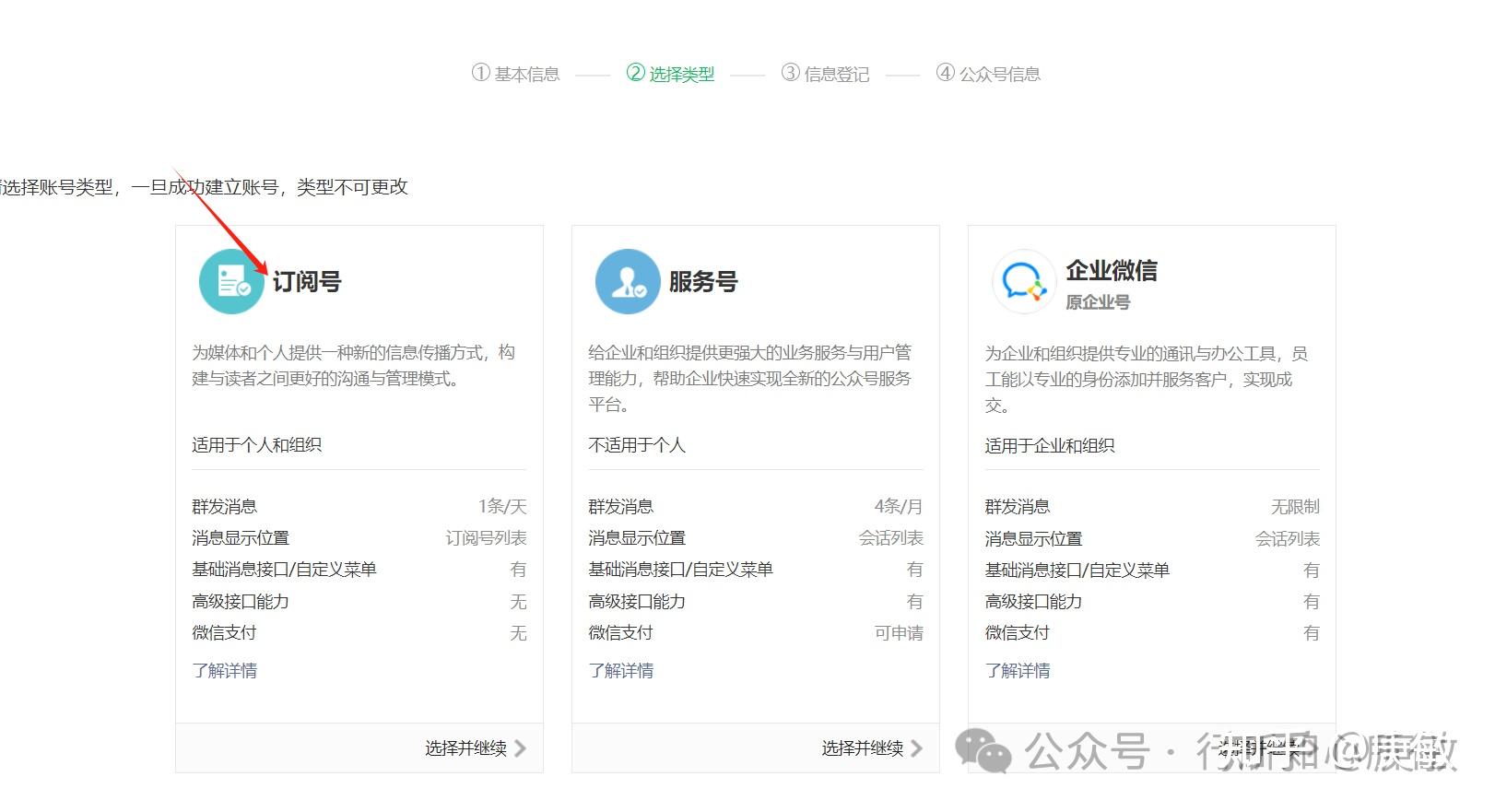Screen dimensions: 1495x812
Task: Click the 1条/天 value in 订阅号 card
Action: pos(502,506)
